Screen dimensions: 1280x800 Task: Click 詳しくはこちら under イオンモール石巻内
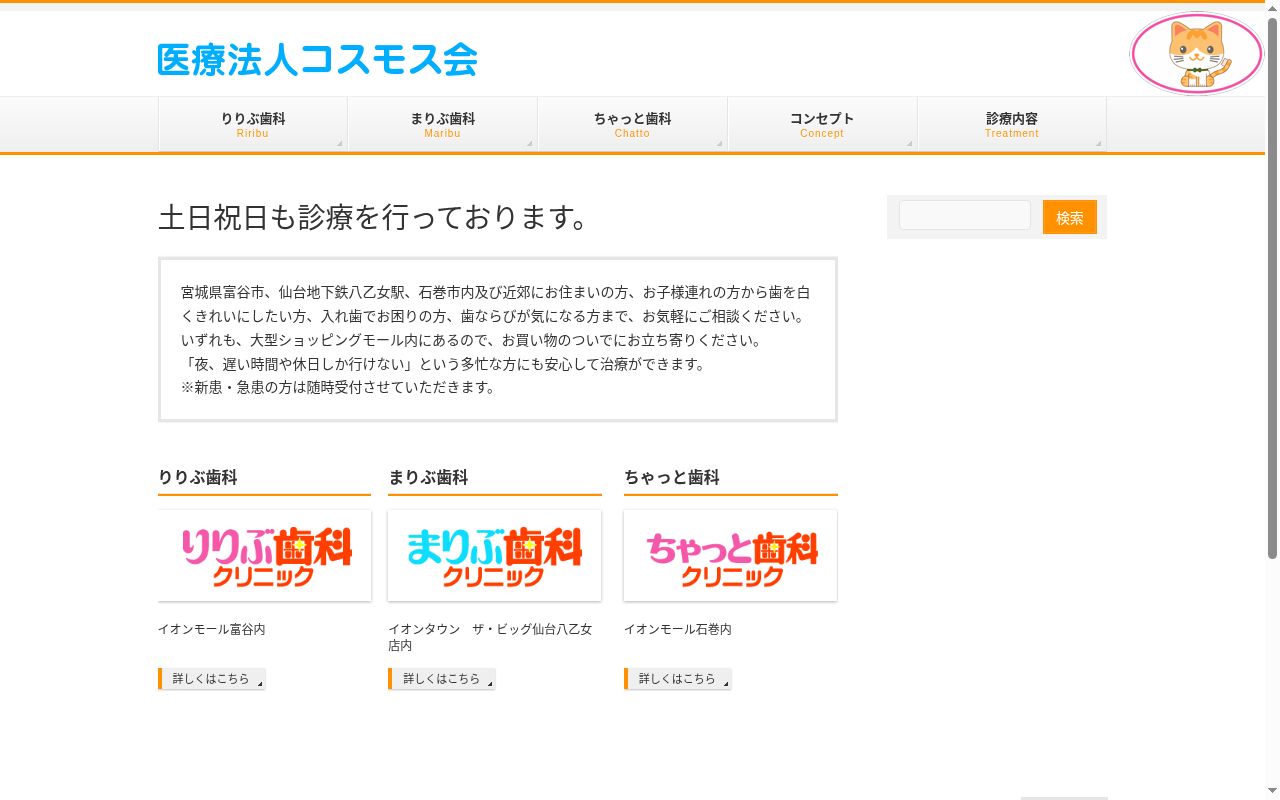[x=678, y=679]
